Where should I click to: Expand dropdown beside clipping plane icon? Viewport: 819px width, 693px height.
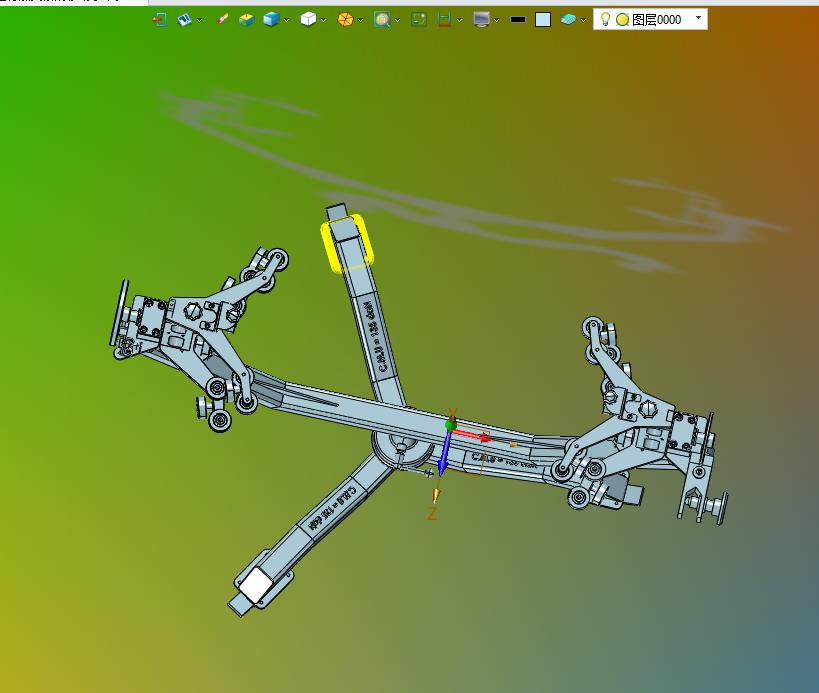(459, 20)
